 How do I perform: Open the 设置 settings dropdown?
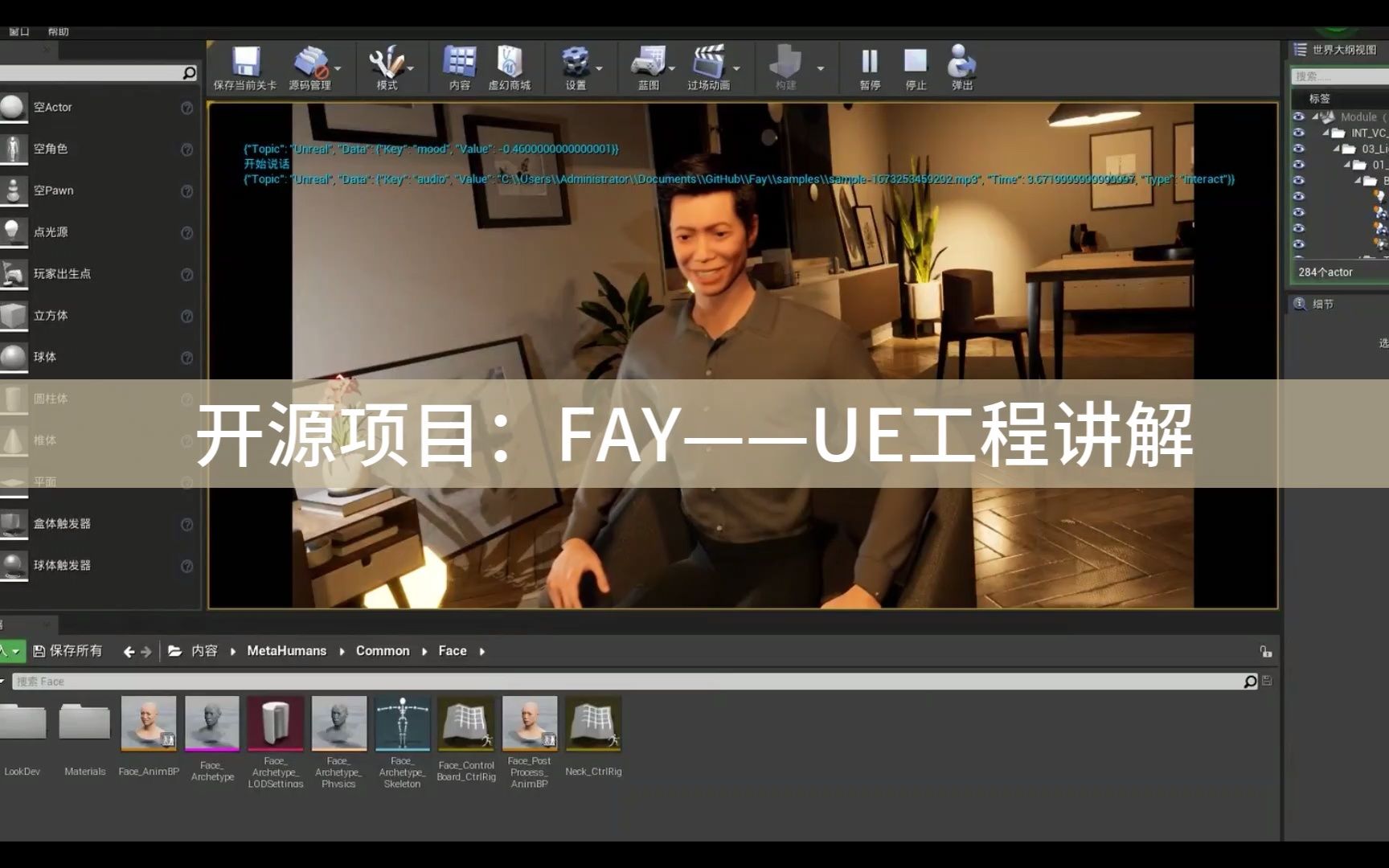click(x=595, y=68)
